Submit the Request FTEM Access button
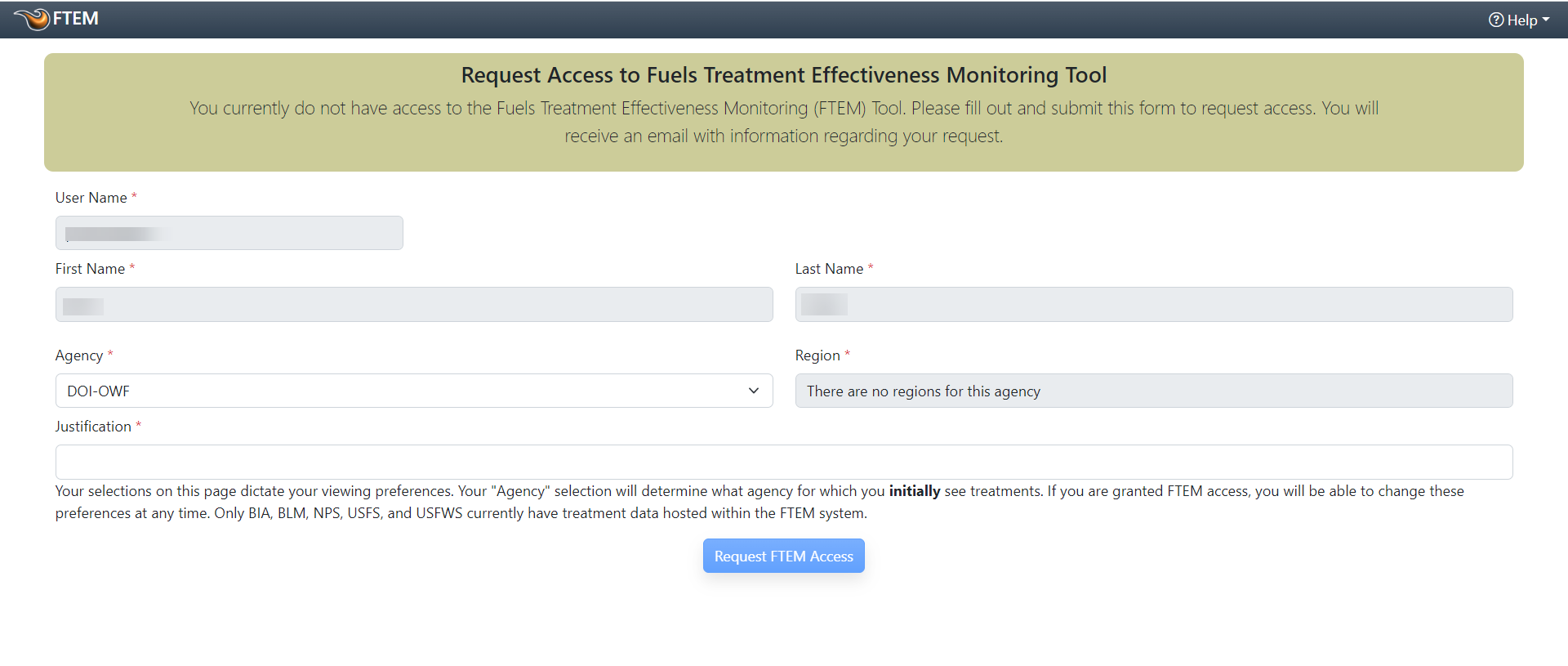Viewport: 1568px width, 666px height. 784,556
